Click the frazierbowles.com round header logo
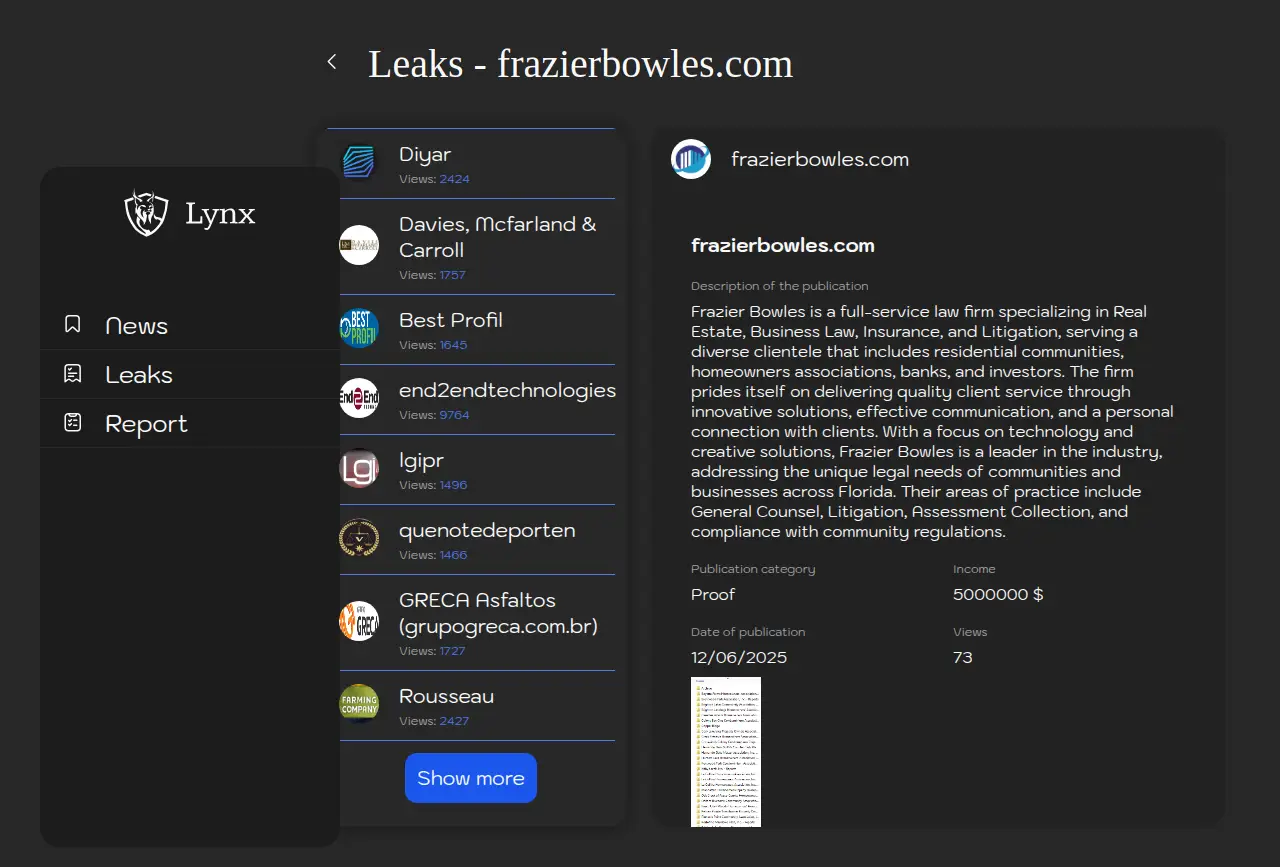 (691, 159)
